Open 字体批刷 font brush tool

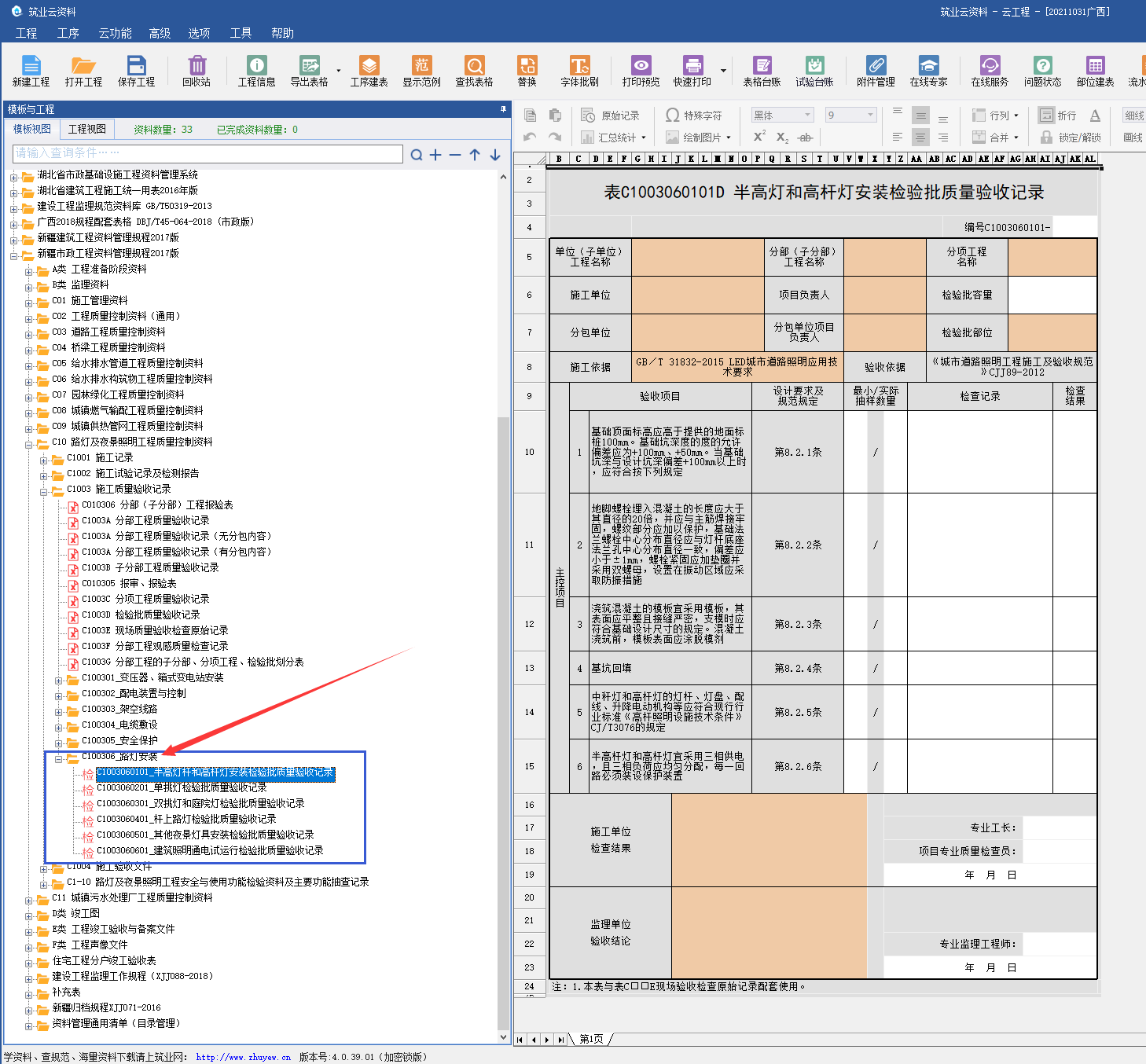click(579, 71)
